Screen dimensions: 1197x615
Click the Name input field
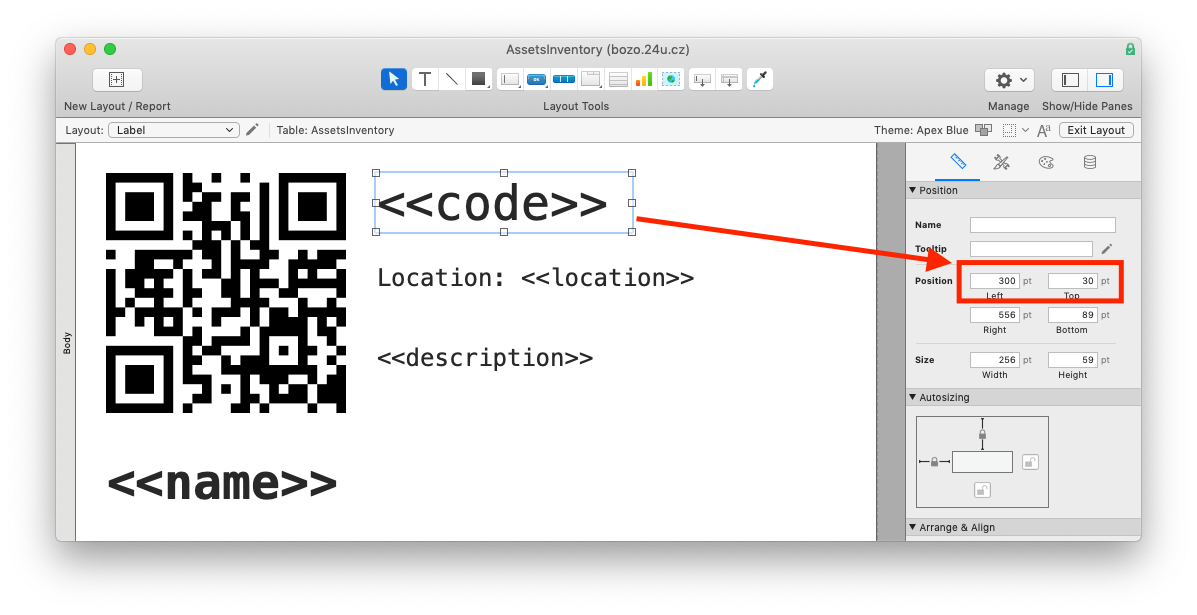coord(1043,225)
